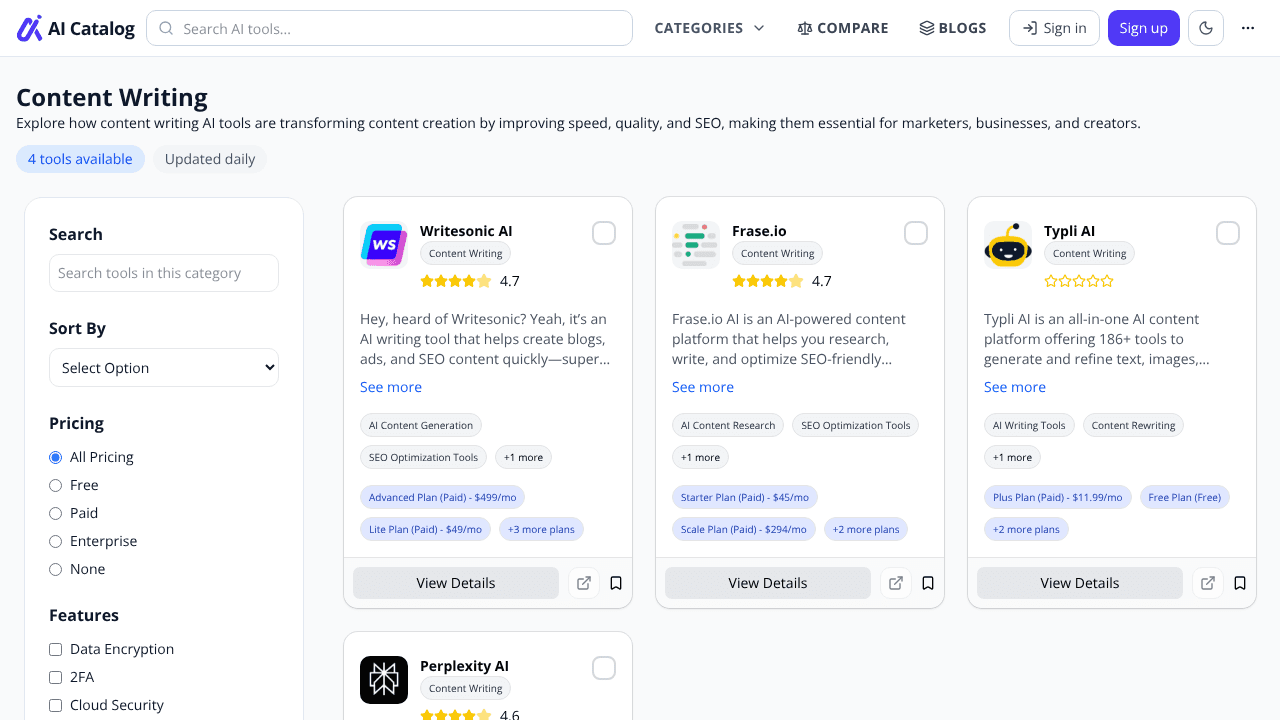Screen dimensions: 1280x720
Task: Open Typli AI external link icon
Action: point(1208,583)
